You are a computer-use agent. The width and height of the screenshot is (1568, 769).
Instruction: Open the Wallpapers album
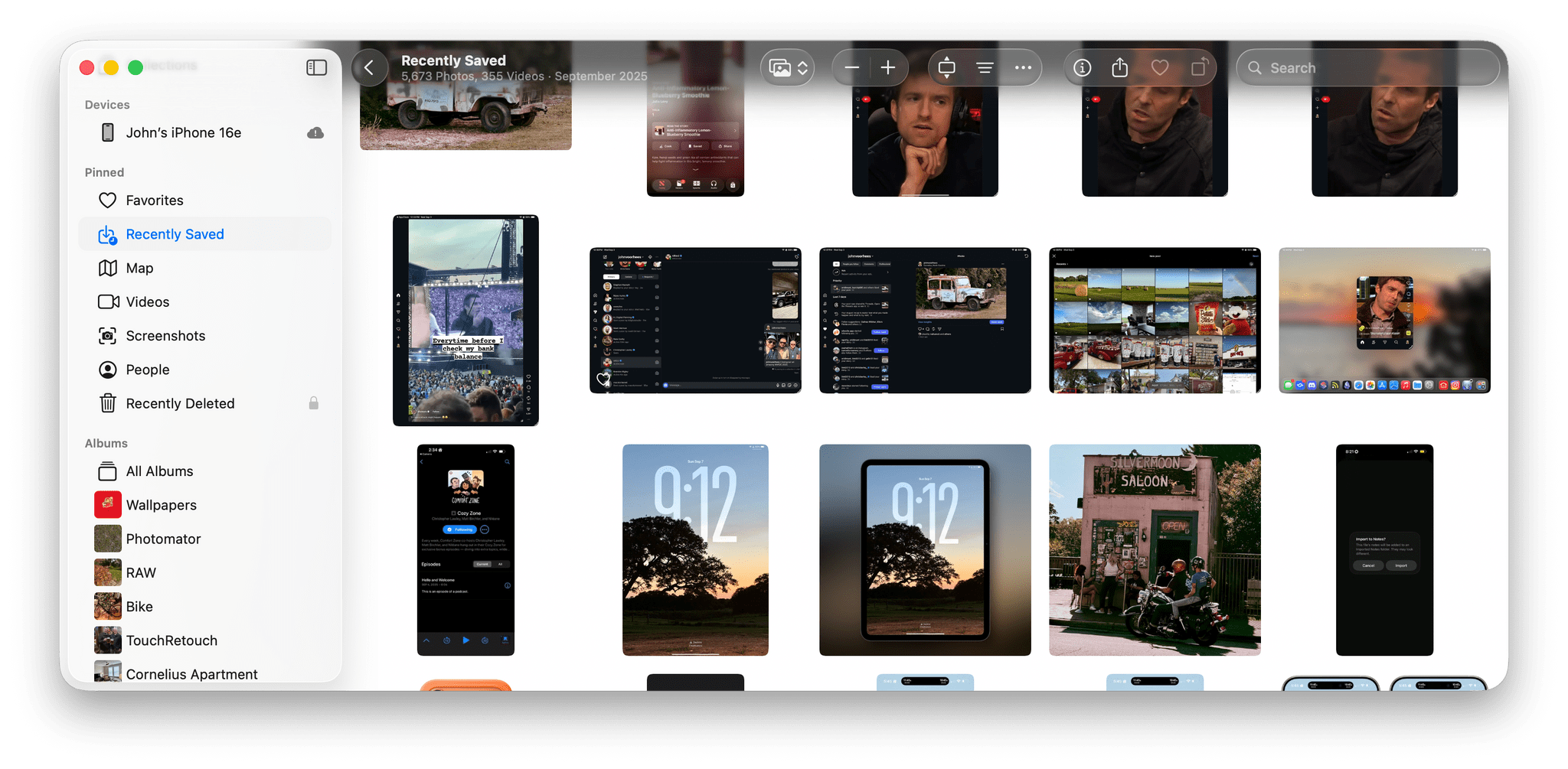point(205,505)
